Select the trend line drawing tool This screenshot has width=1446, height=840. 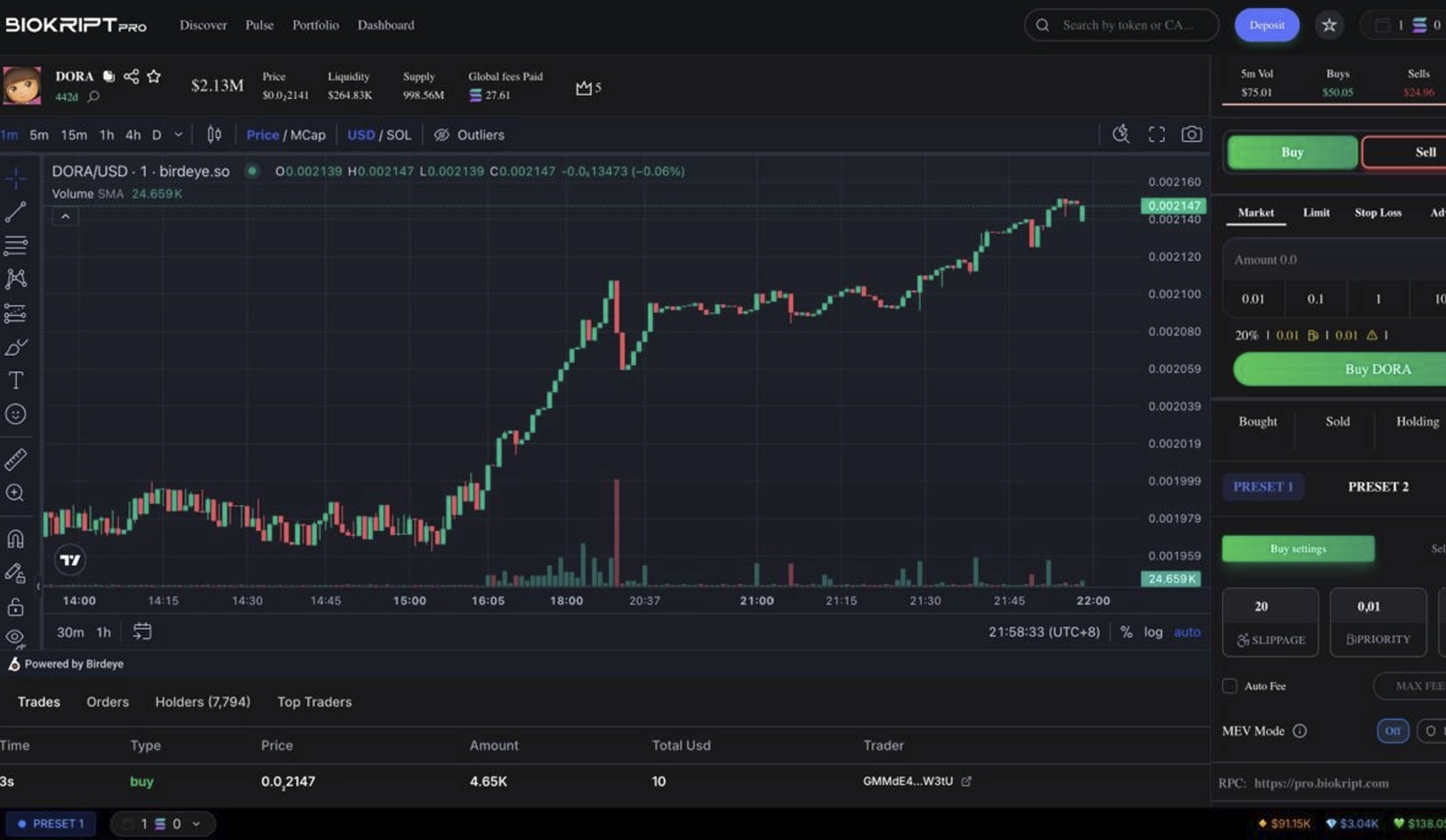[x=15, y=212]
